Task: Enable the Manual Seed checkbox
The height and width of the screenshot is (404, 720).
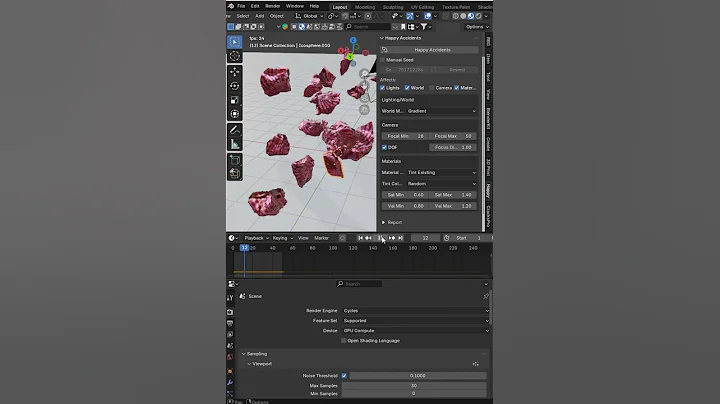Action: 382,60
